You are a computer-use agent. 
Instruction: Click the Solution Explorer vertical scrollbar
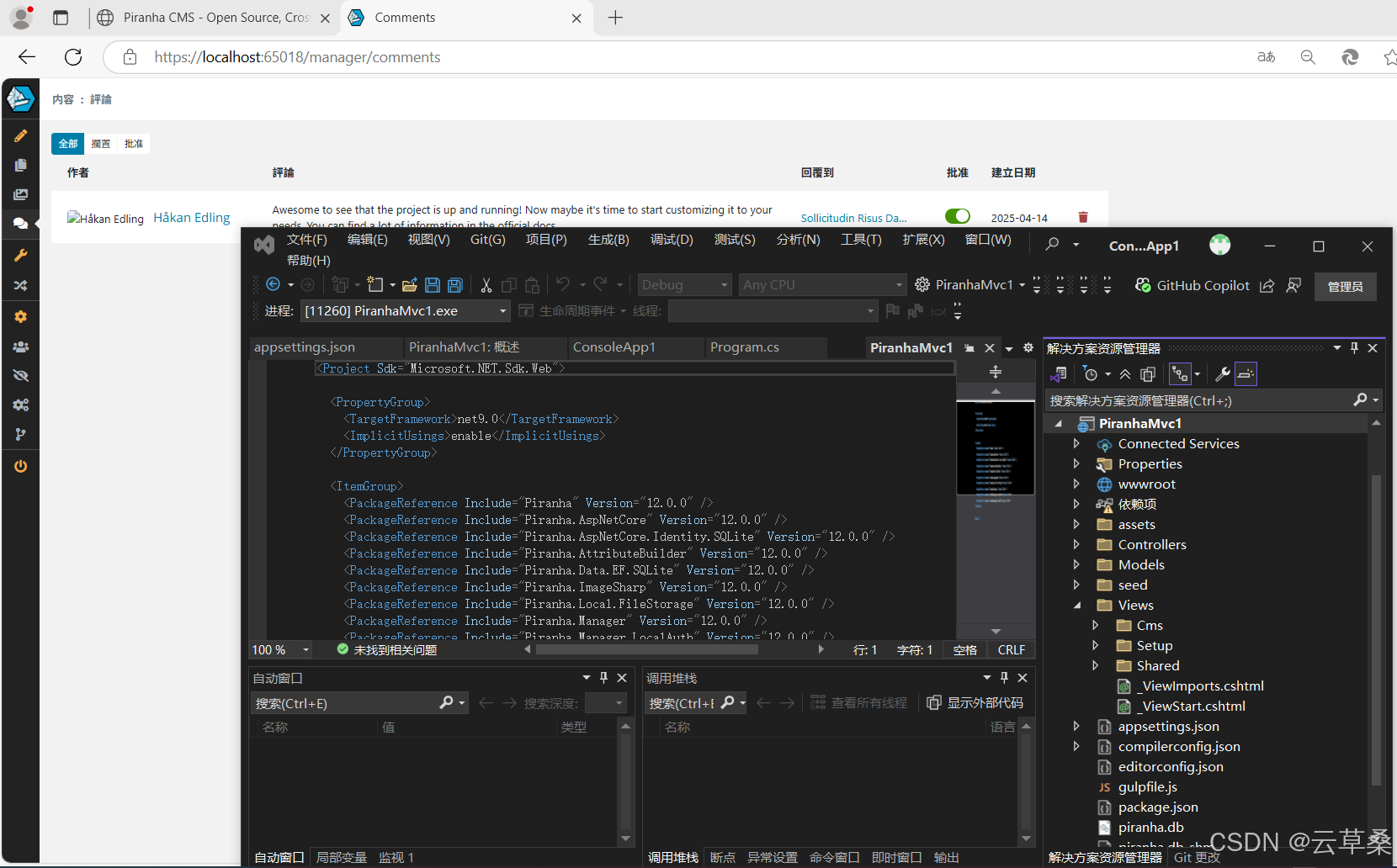click(1376, 631)
